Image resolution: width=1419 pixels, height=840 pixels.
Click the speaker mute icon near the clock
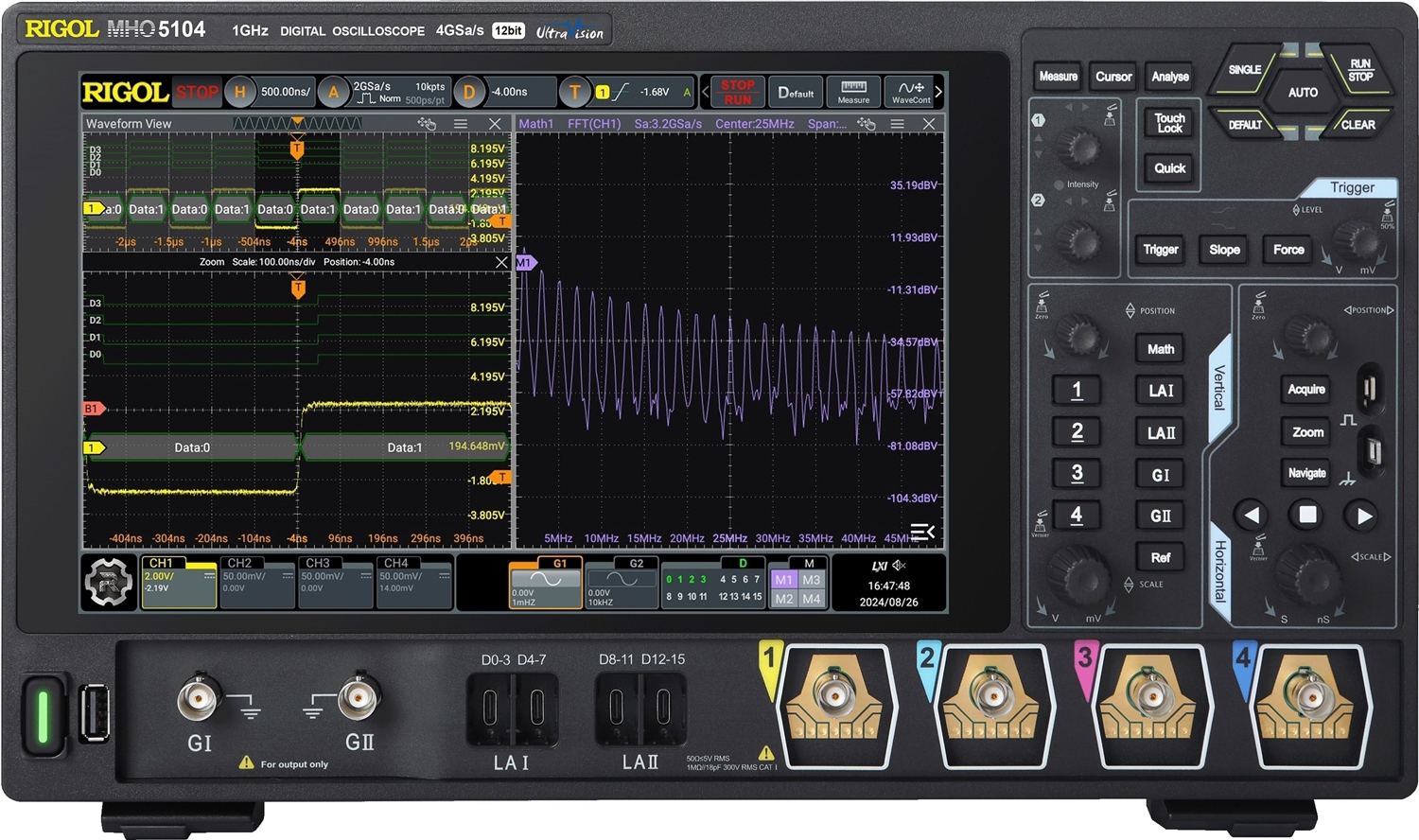coord(900,566)
